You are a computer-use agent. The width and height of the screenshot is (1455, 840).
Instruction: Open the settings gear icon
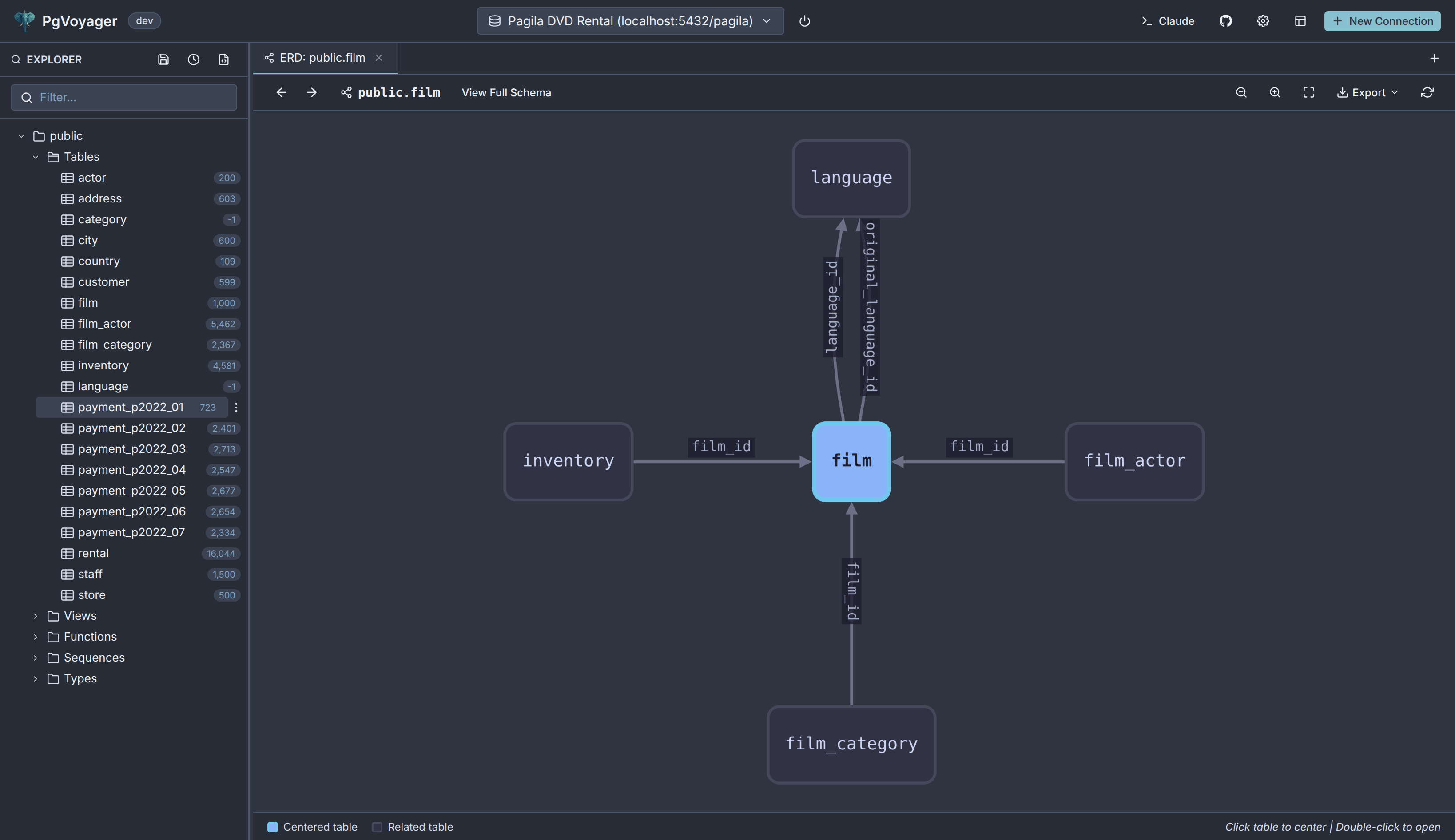coord(1263,21)
